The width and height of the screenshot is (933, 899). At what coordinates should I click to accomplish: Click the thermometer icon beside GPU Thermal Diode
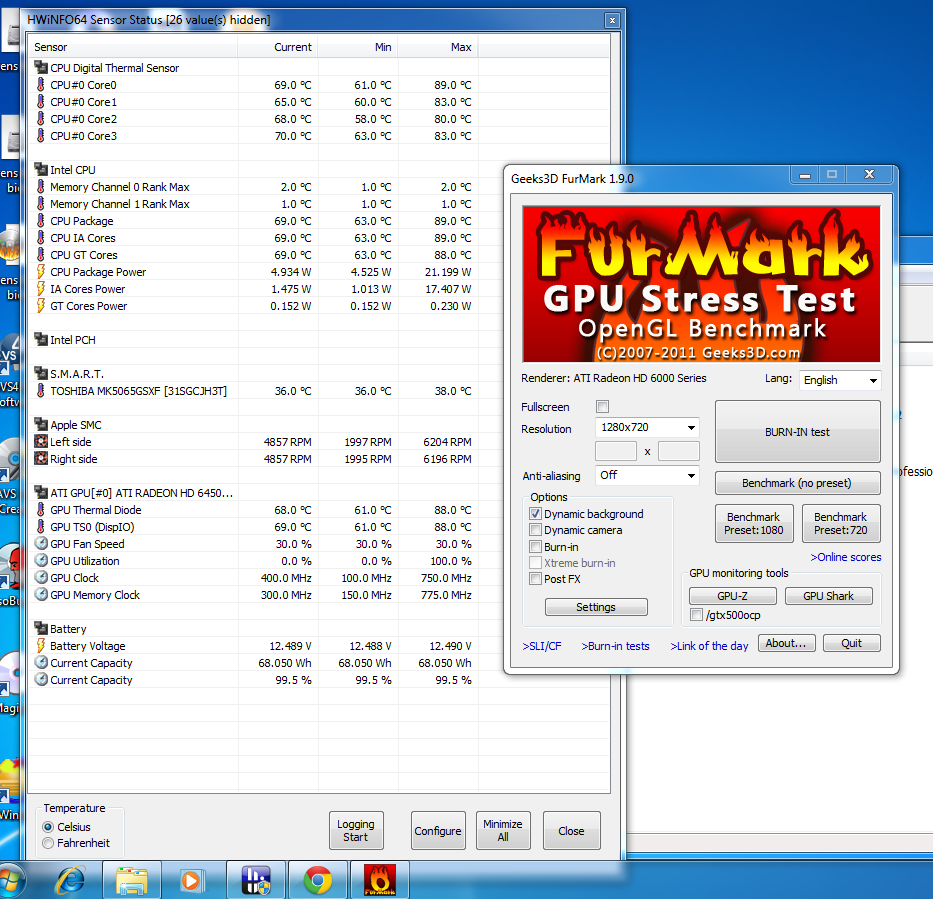40,510
